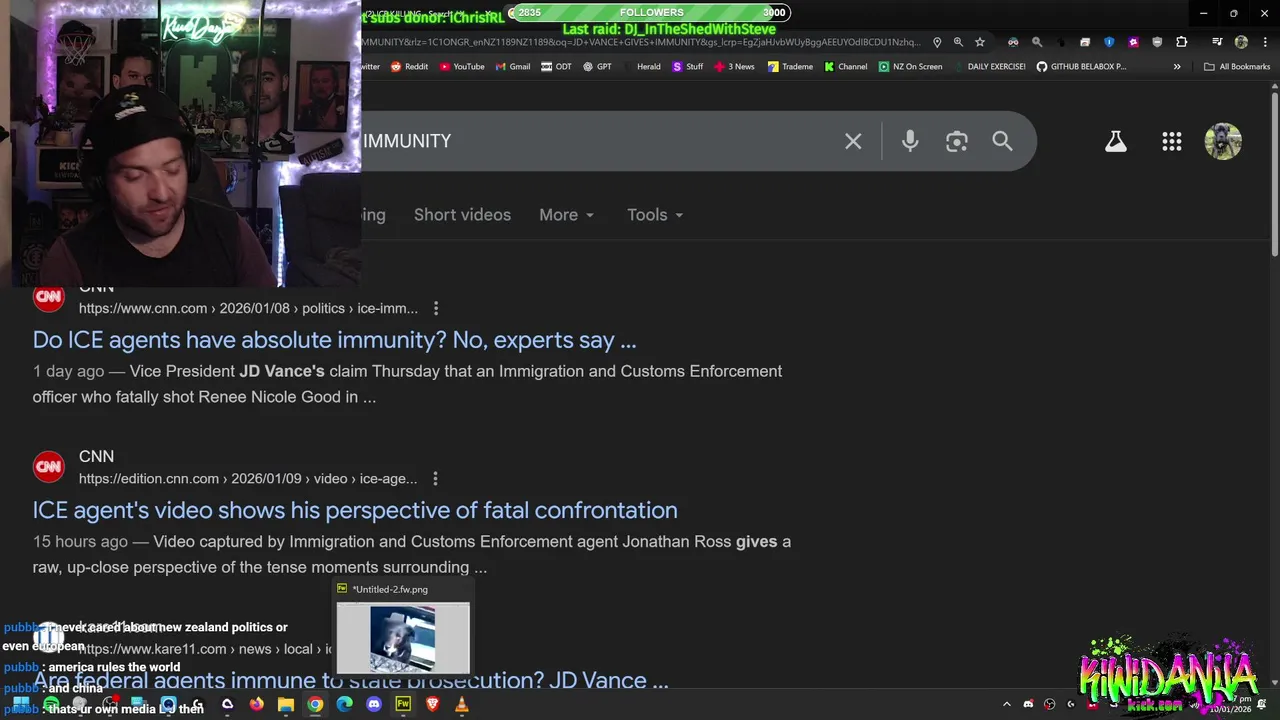The image size is (1280, 720).
Task: Open Adobe Fireworks from the taskbar
Action: tap(403, 704)
